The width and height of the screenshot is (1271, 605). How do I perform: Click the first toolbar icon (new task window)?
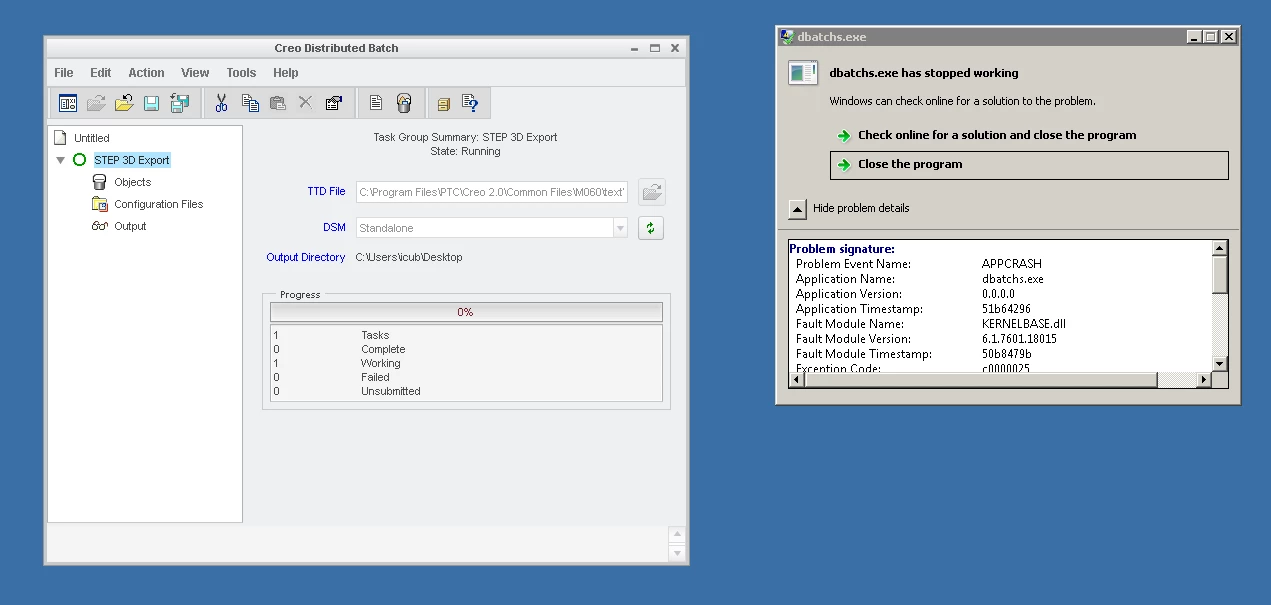(x=68, y=103)
